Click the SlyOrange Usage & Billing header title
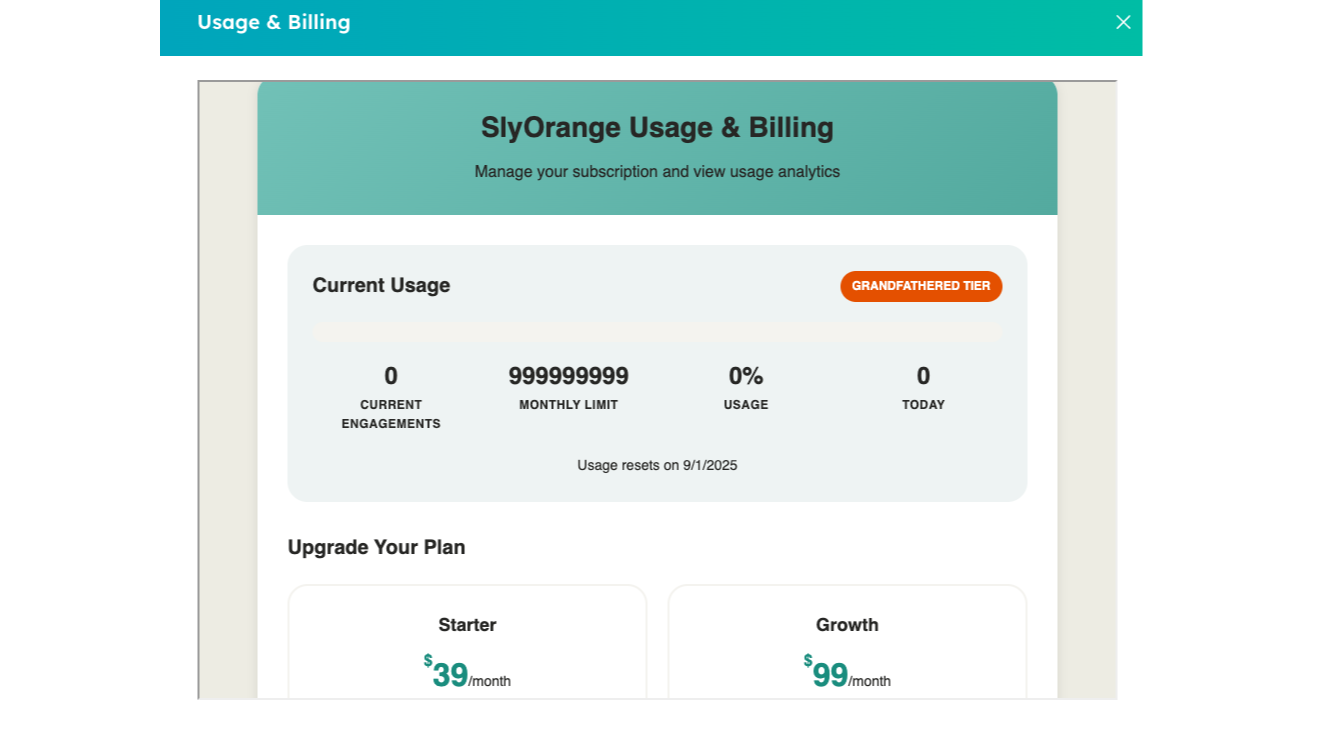Screen dimensions: 1322x743 click(x=657, y=128)
